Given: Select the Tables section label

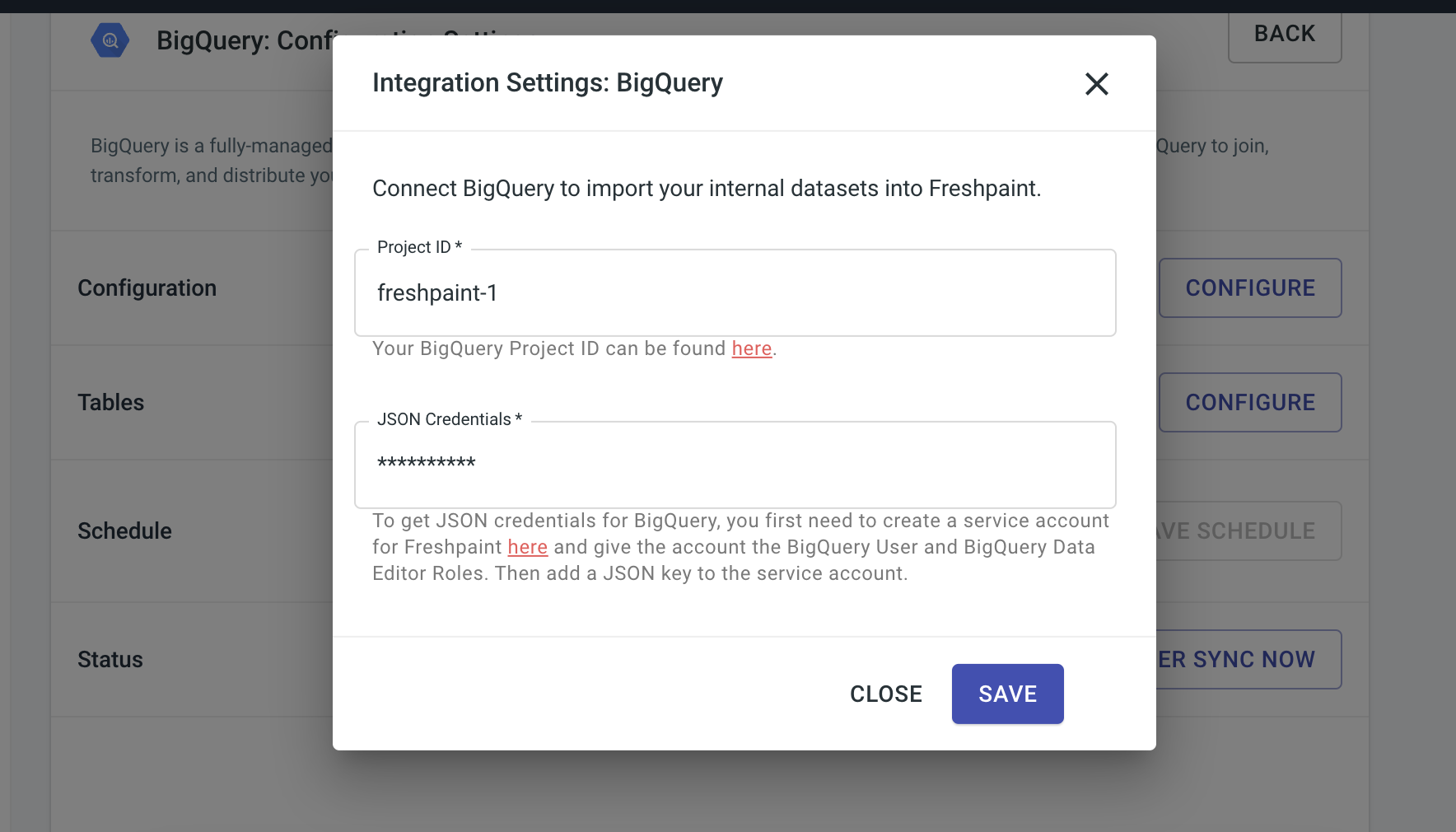Looking at the screenshot, I should coord(111,403).
